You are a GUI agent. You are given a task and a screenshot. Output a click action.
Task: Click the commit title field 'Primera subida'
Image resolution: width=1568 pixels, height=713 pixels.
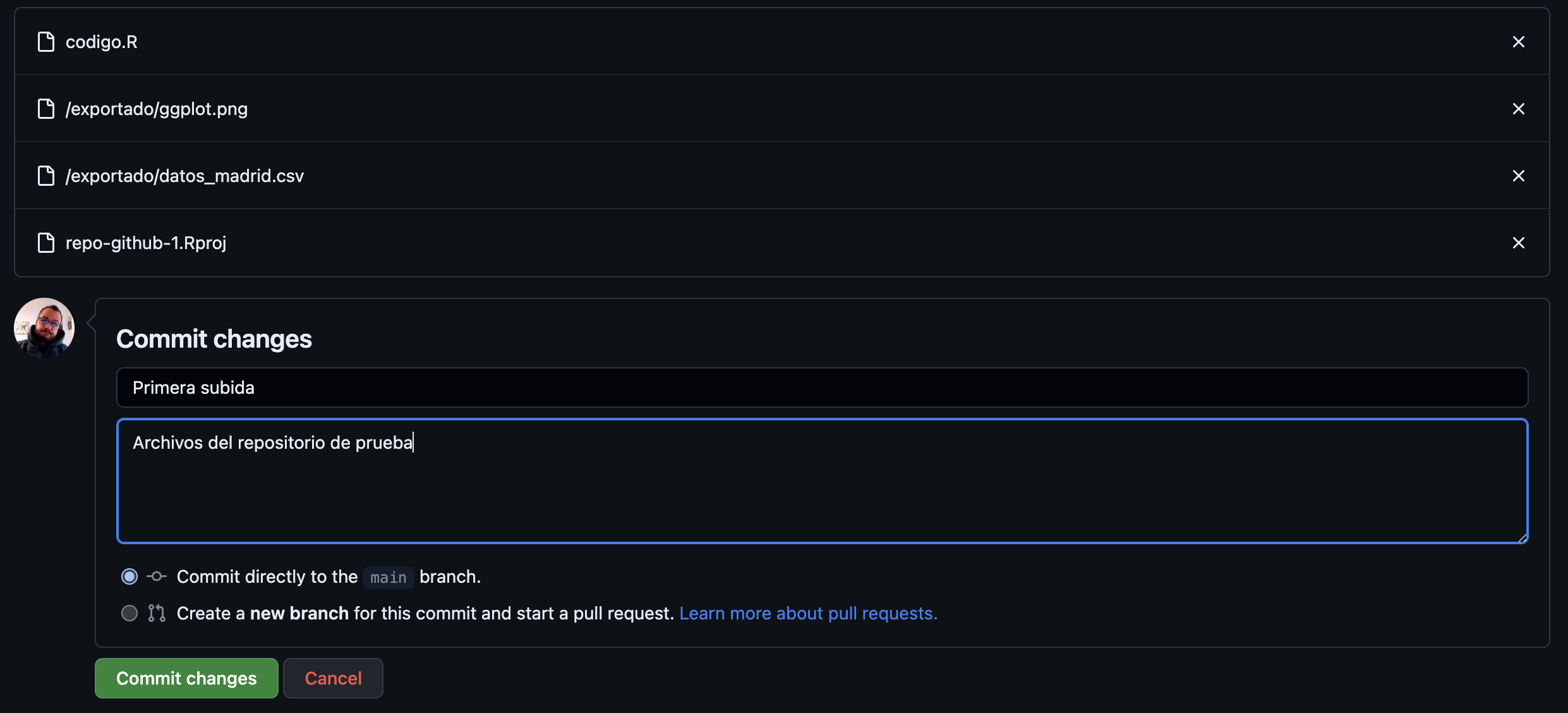(x=821, y=387)
